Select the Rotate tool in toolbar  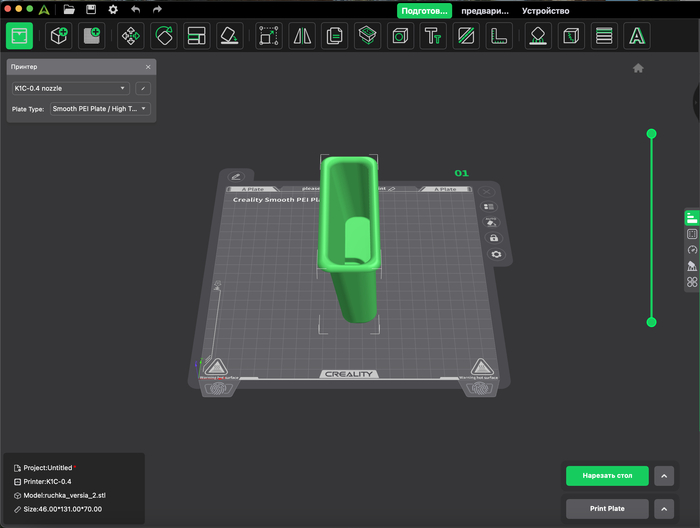coord(163,36)
